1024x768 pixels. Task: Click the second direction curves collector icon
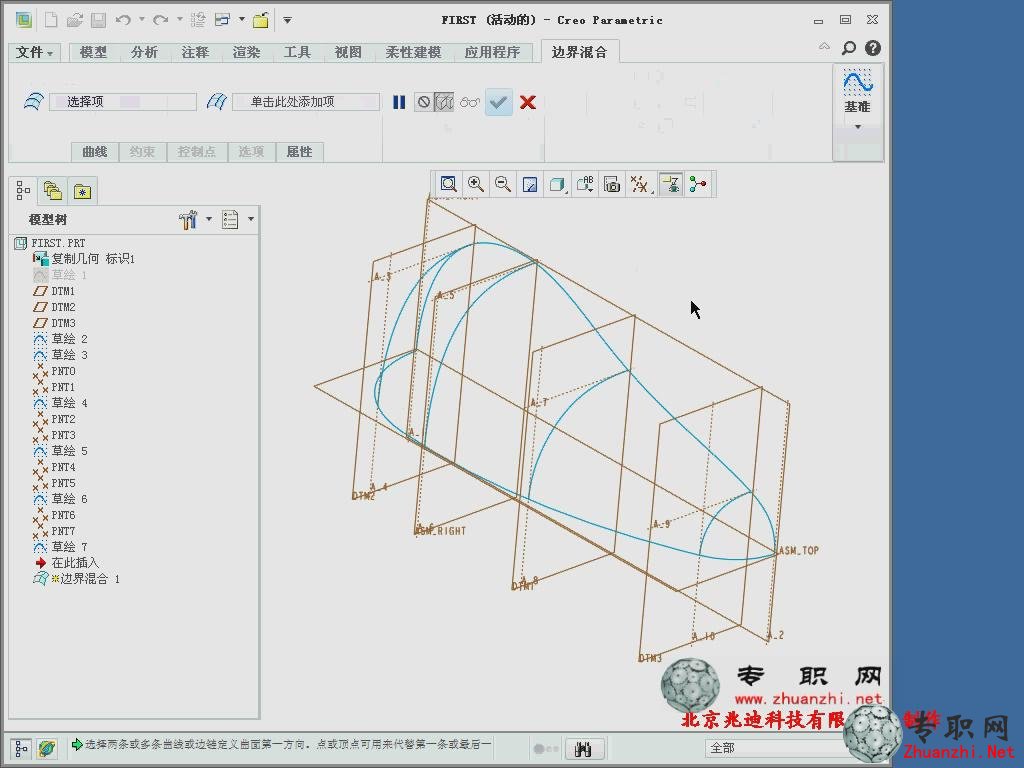(x=216, y=102)
